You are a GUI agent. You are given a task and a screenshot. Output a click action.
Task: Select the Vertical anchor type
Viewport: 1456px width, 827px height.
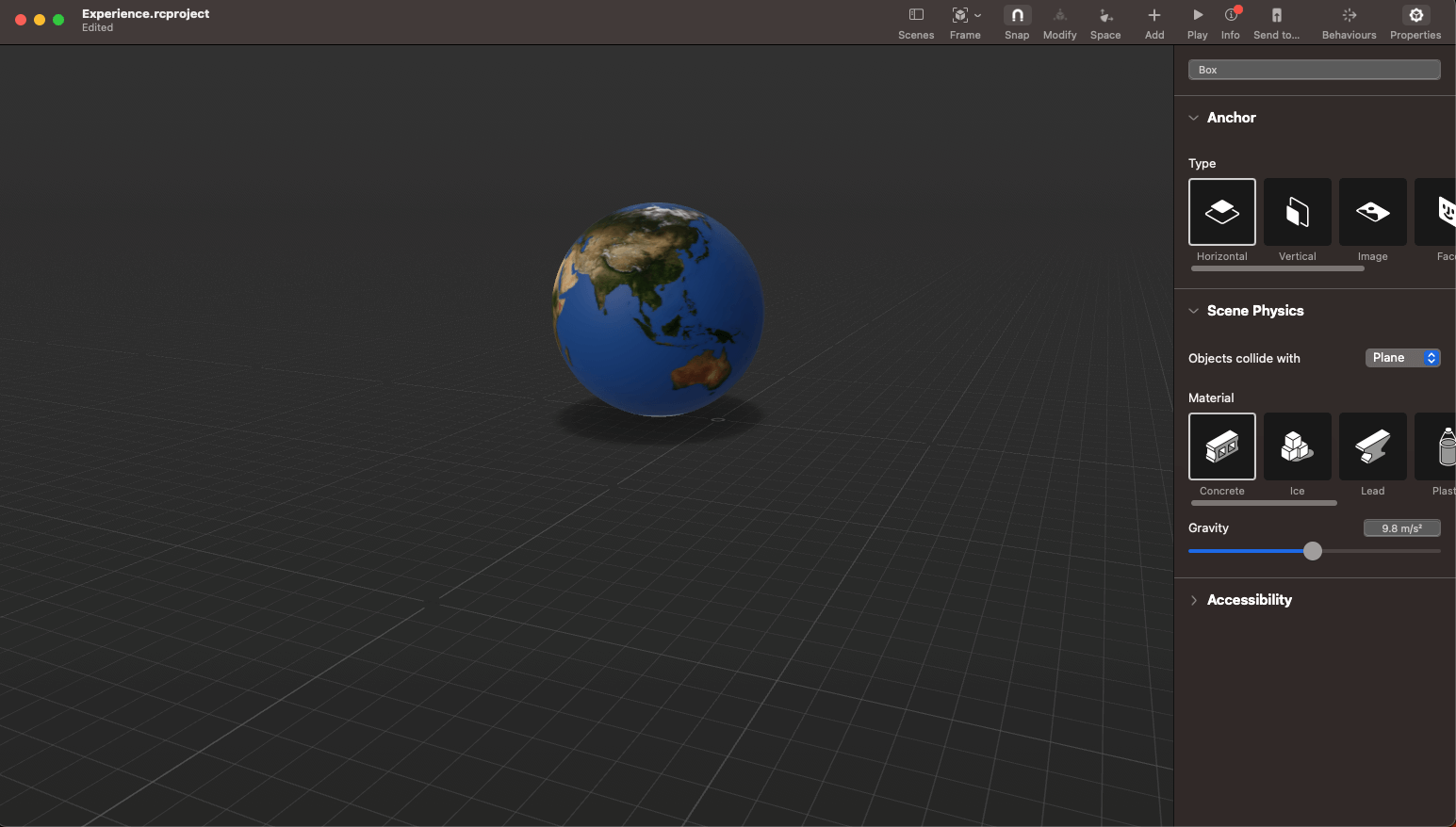1298,212
